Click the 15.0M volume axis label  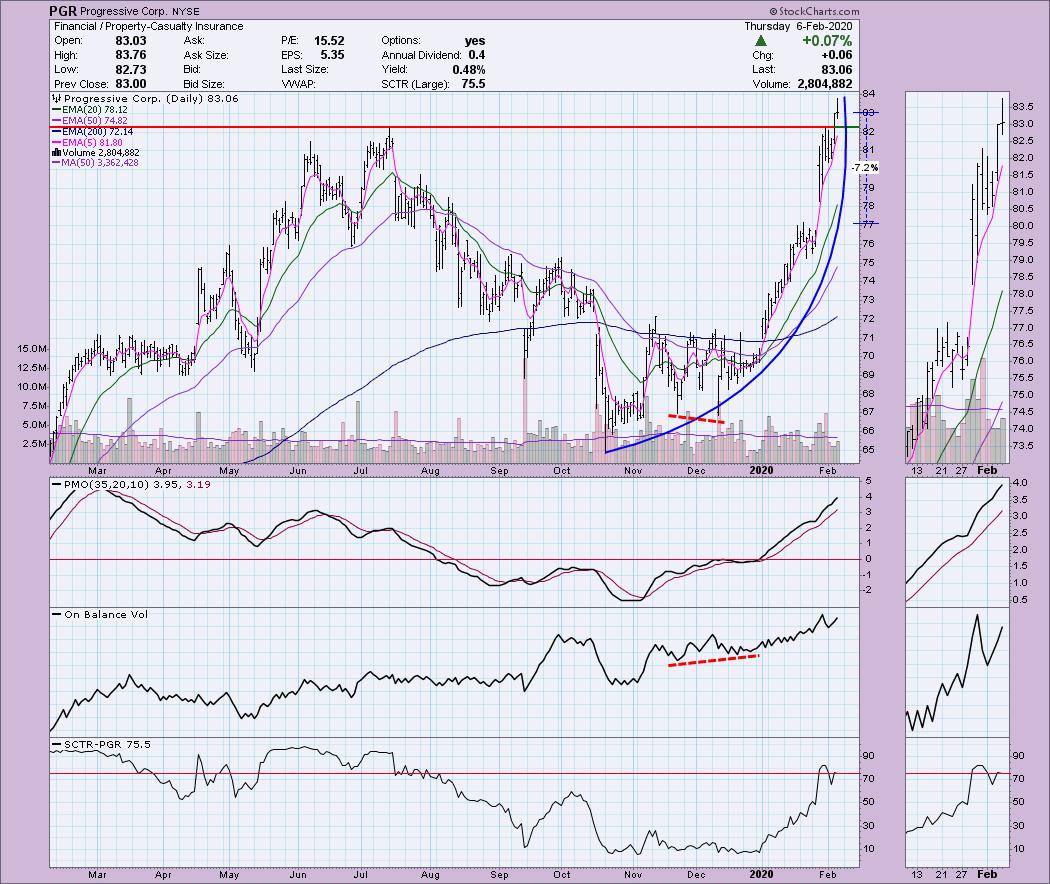click(x=33, y=349)
